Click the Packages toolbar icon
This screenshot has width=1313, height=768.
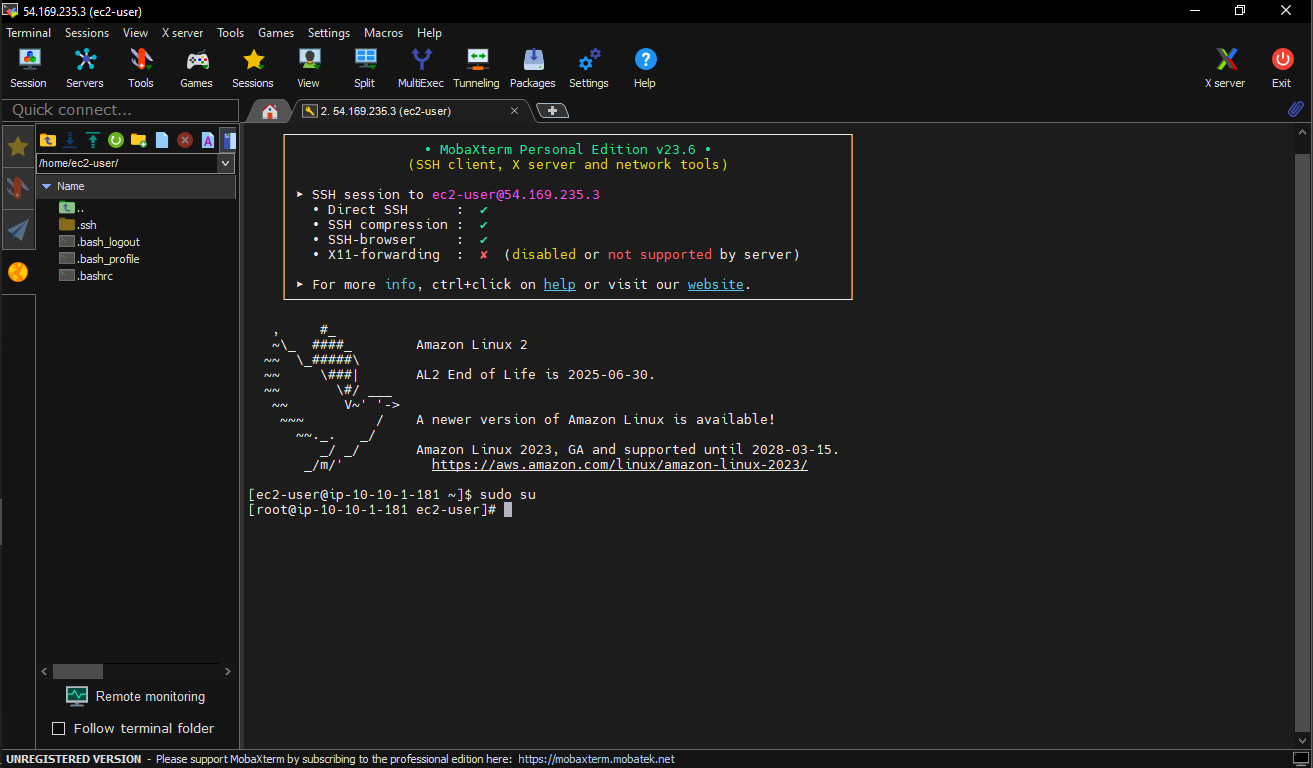click(x=533, y=68)
